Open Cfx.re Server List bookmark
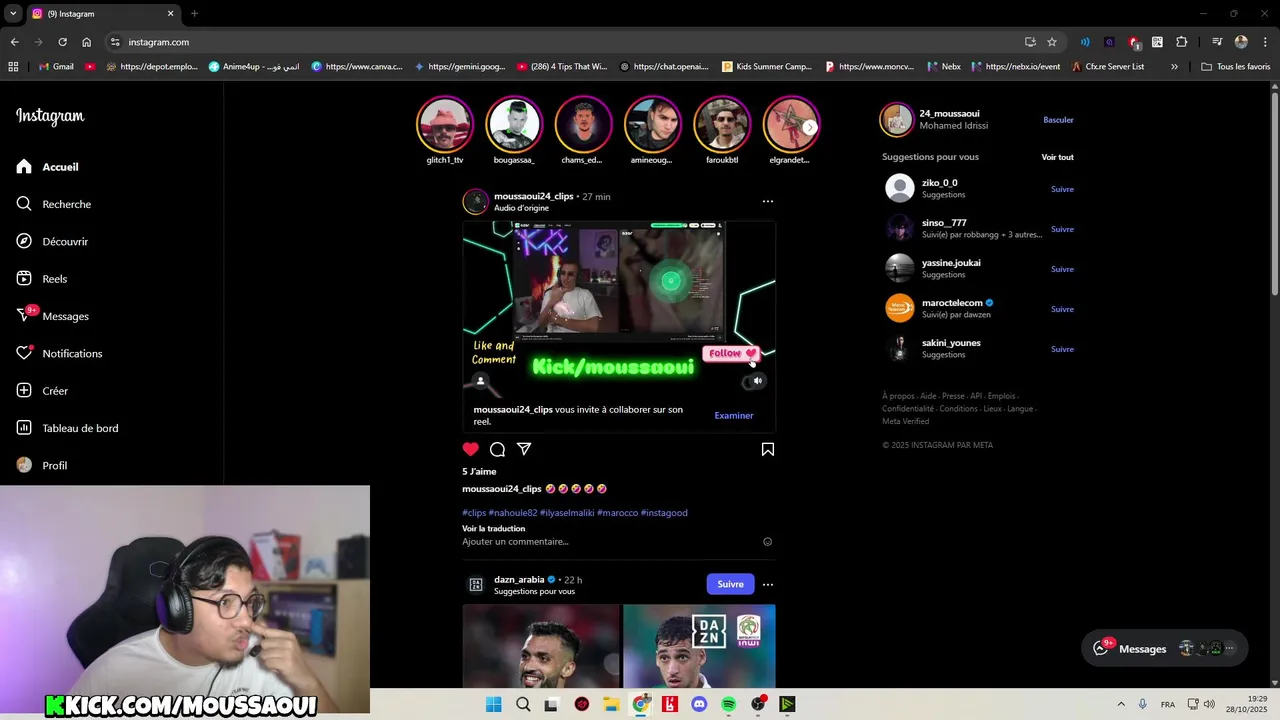1280x720 pixels. coord(1108,67)
